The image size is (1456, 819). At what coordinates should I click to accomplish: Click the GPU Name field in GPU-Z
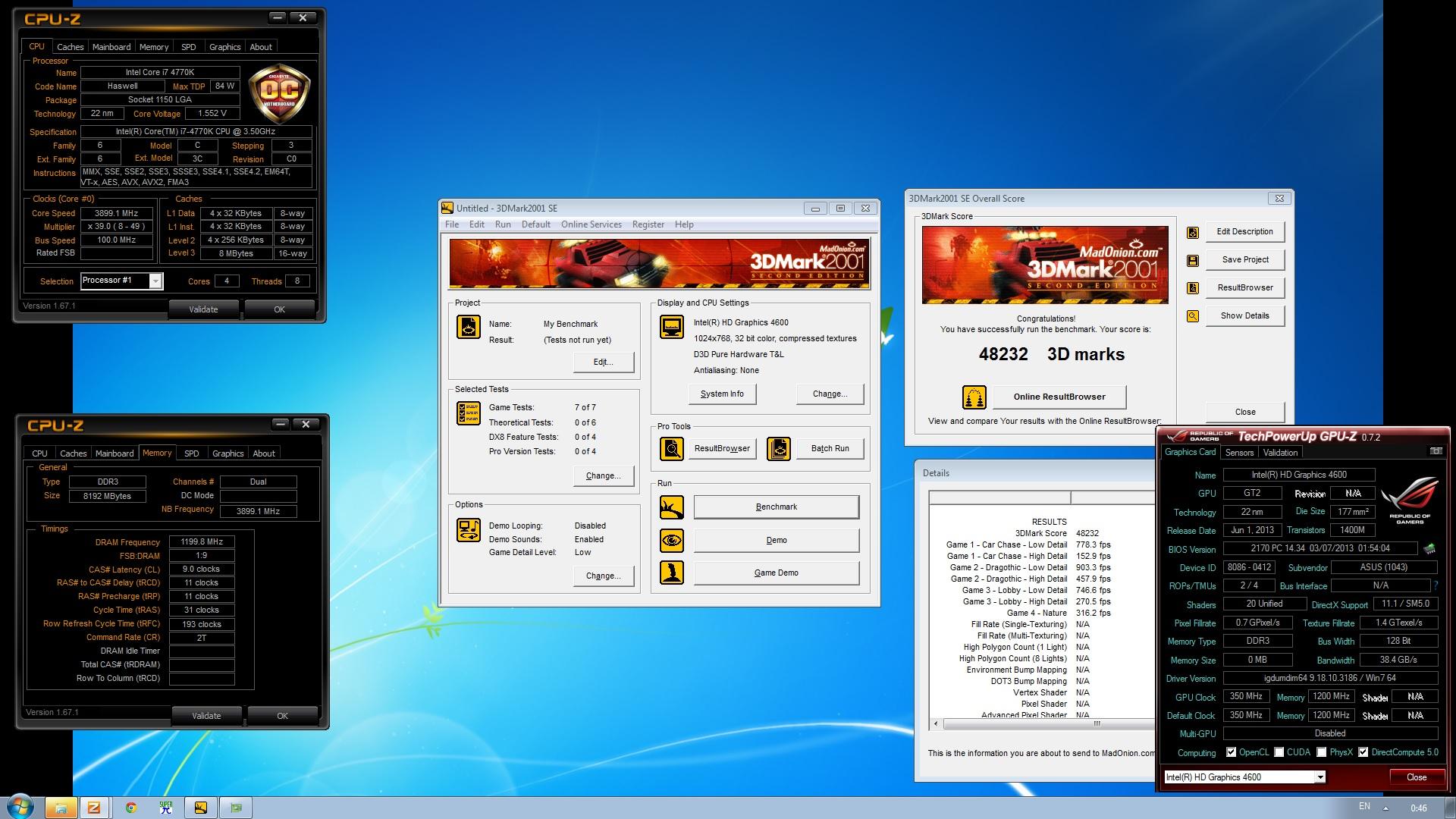(1299, 475)
